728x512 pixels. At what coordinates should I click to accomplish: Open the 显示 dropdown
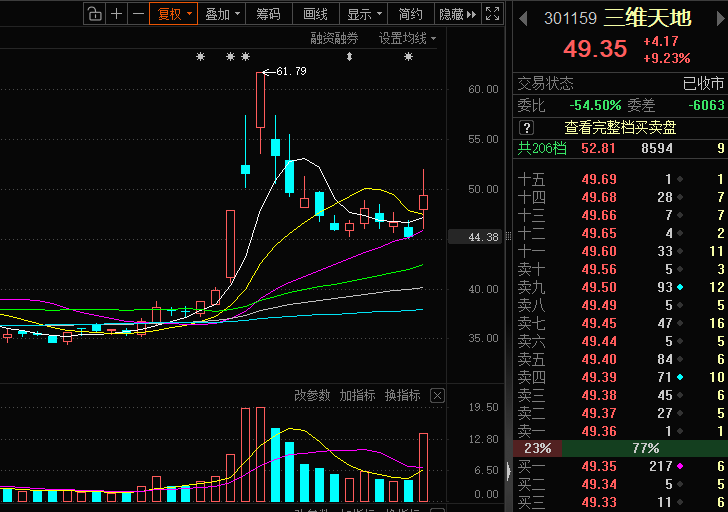coord(364,14)
